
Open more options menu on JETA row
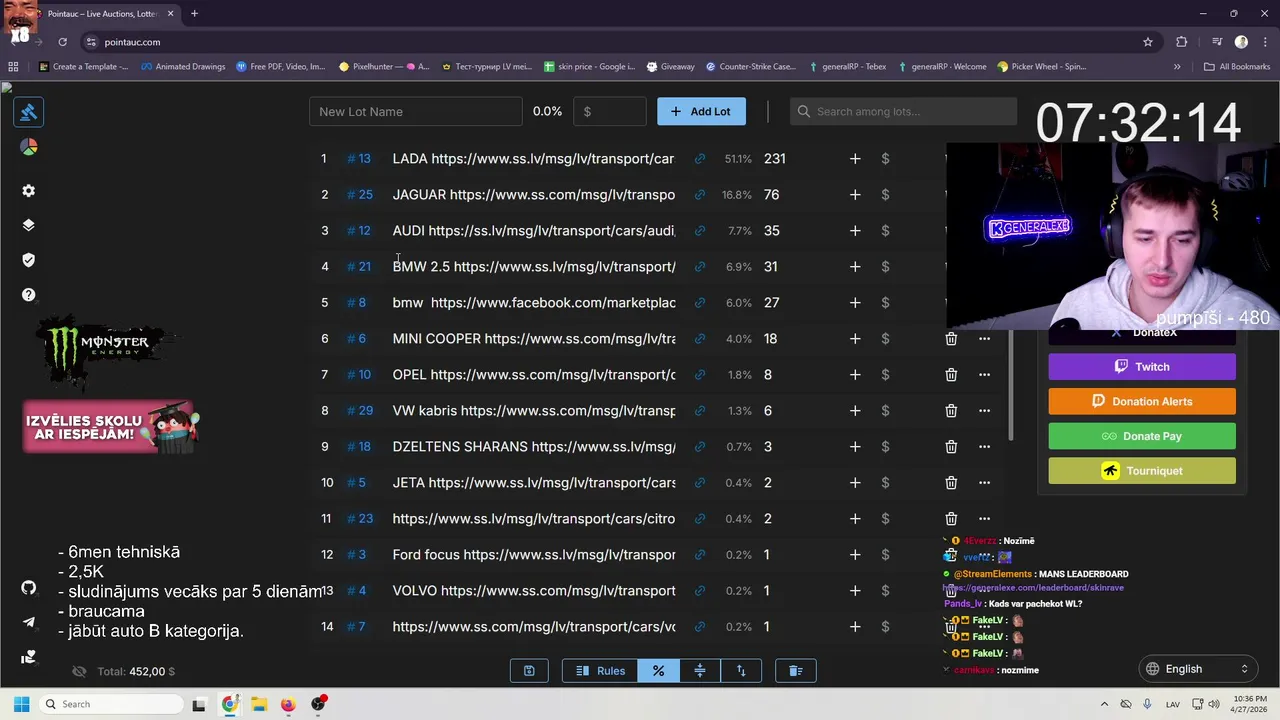coord(984,483)
